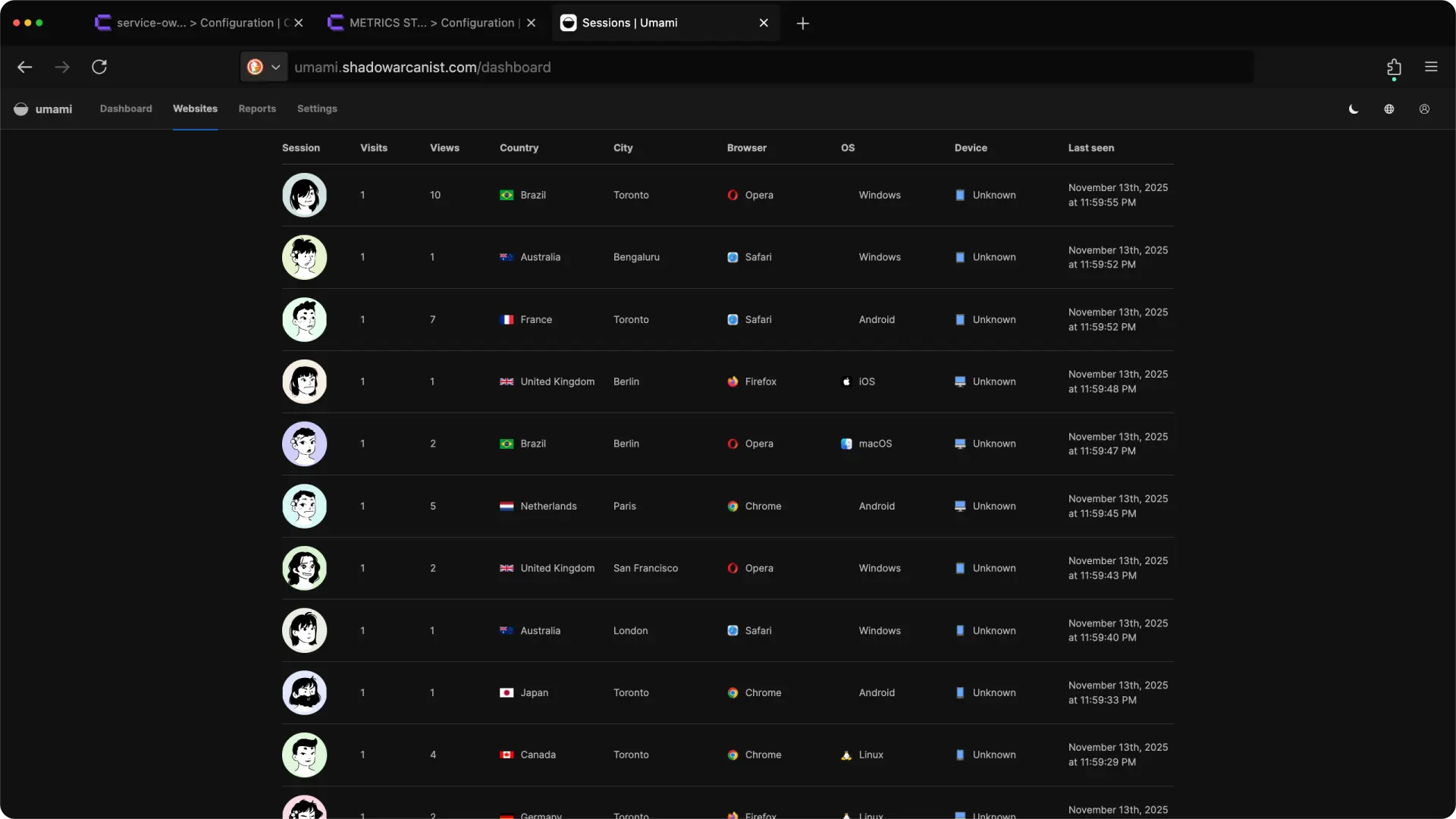
Task: Open the Reports section
Action: pyautogui.click(x=257, y=108)
